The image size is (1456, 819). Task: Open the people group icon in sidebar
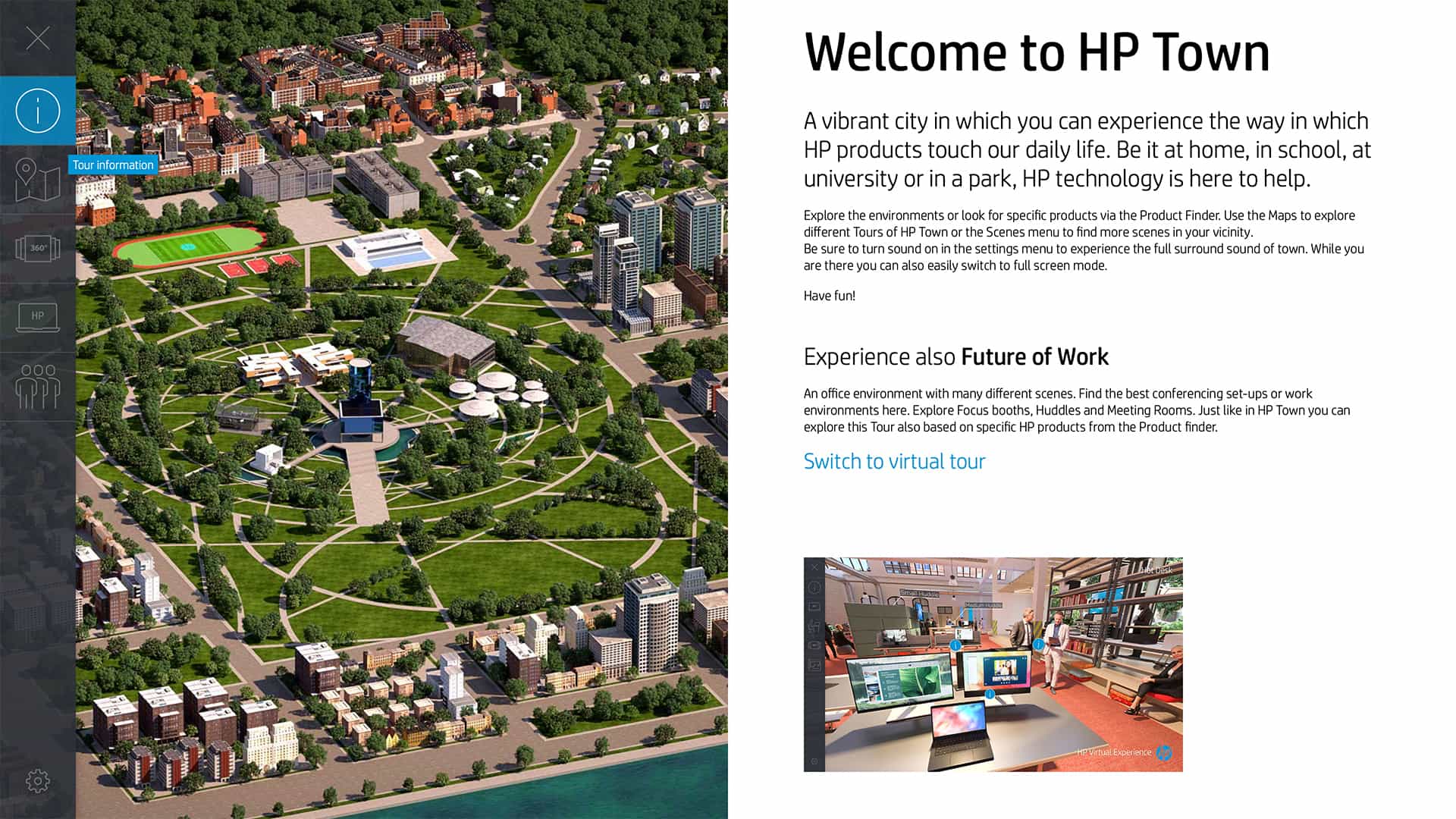(37, 387)
